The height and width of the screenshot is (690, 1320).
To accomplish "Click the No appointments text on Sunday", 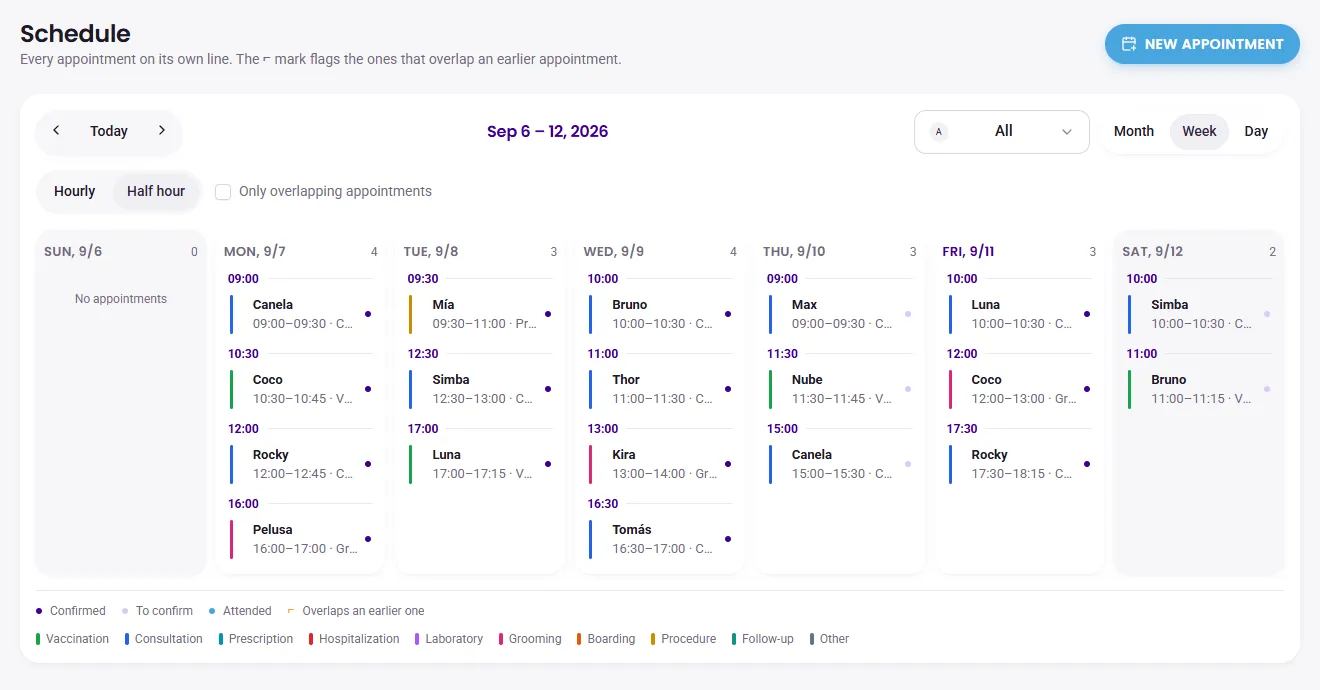I will [x=121, y=299].
